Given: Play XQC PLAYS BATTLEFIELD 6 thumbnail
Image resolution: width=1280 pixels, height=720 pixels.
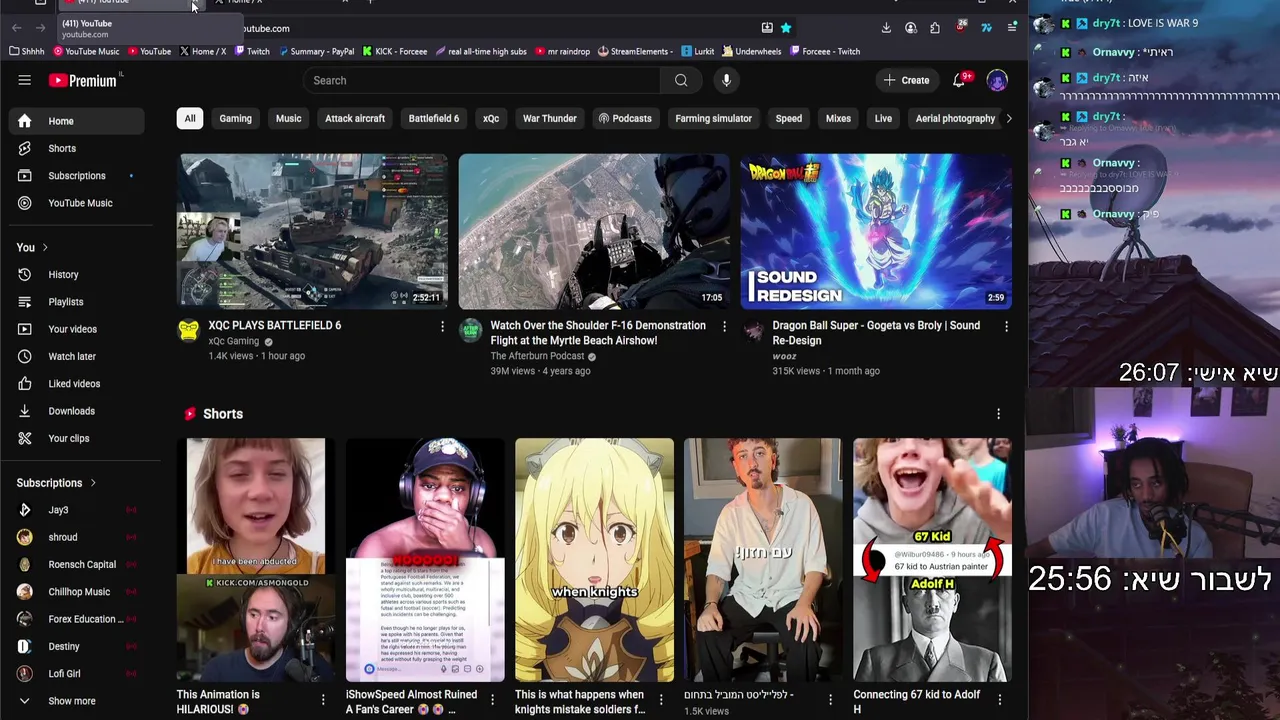Looking at the screenshot, I should point(313,231).
